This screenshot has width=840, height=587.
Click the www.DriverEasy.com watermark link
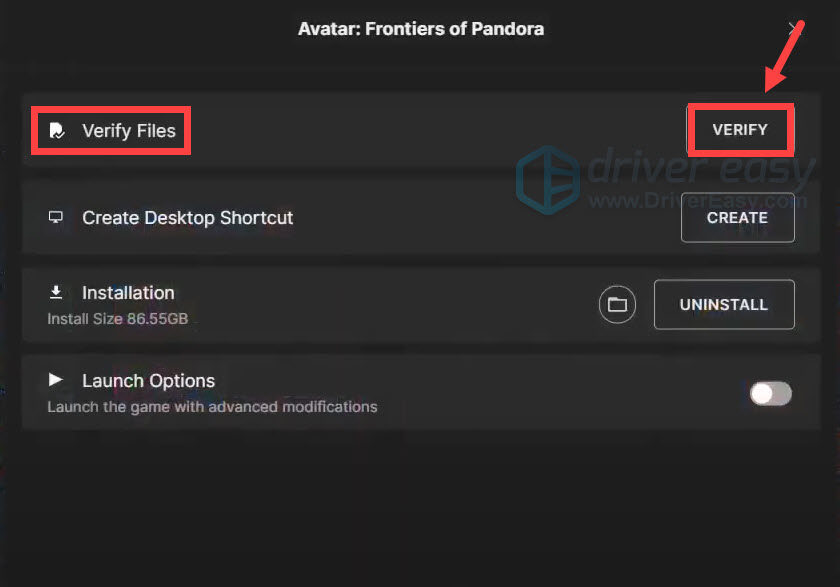(x=698, y=201)
